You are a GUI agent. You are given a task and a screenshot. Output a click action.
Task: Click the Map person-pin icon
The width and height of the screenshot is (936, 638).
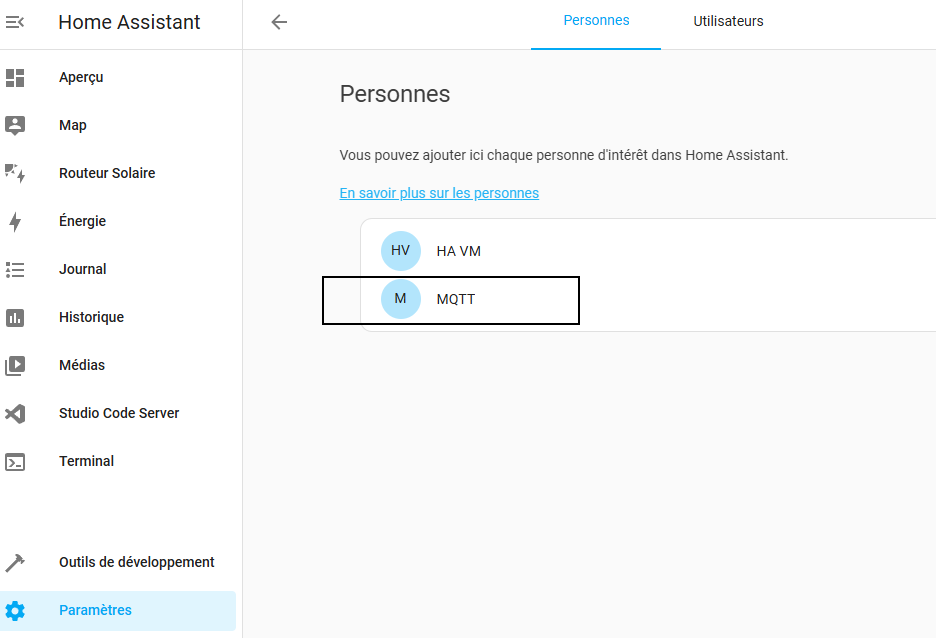click(x=15, y=125)
